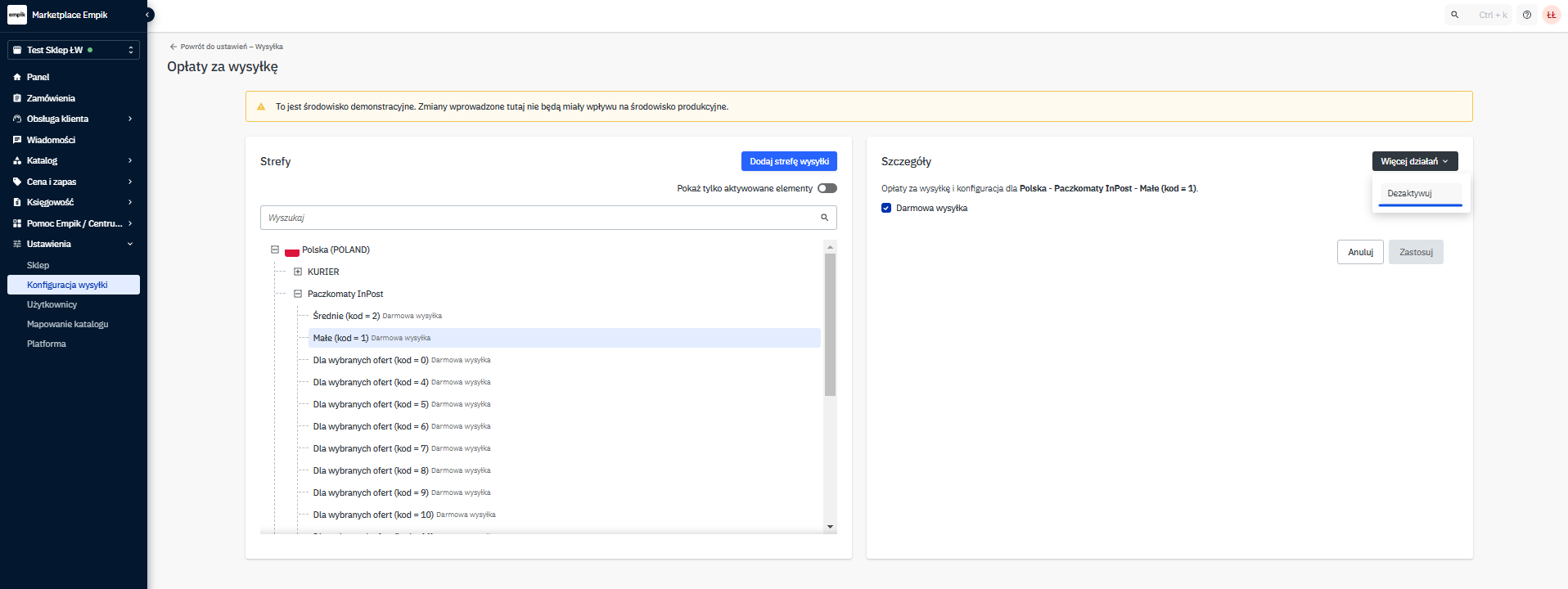Go back via Powrót do ustawień link

coord(226,47)
